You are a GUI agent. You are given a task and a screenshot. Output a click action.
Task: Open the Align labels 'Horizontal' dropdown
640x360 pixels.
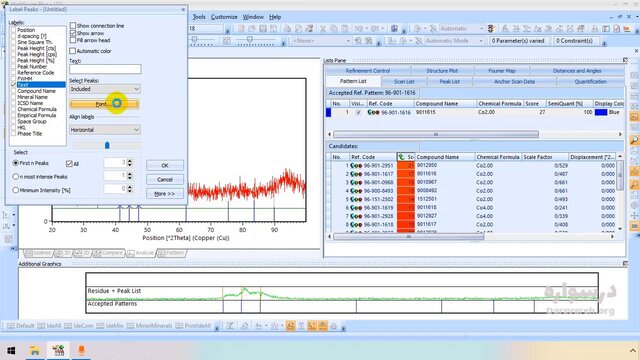tap(105, 130)
